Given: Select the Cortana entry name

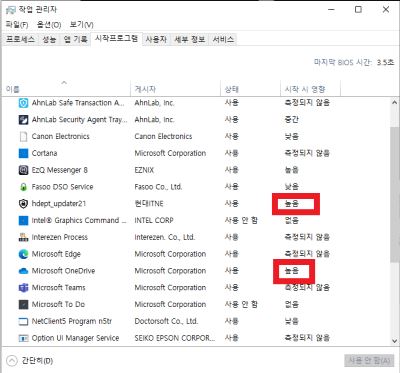Looking at the screenshot, I should [44, 153].
